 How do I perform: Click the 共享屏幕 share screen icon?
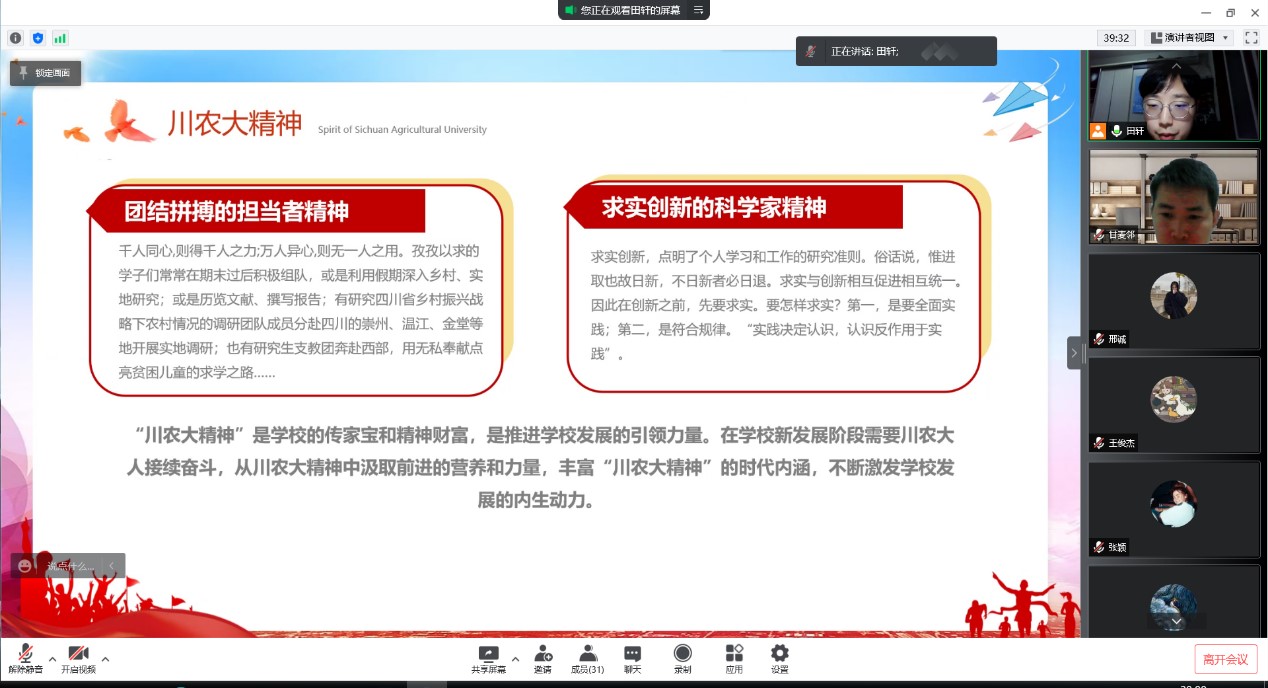[488, 658]
